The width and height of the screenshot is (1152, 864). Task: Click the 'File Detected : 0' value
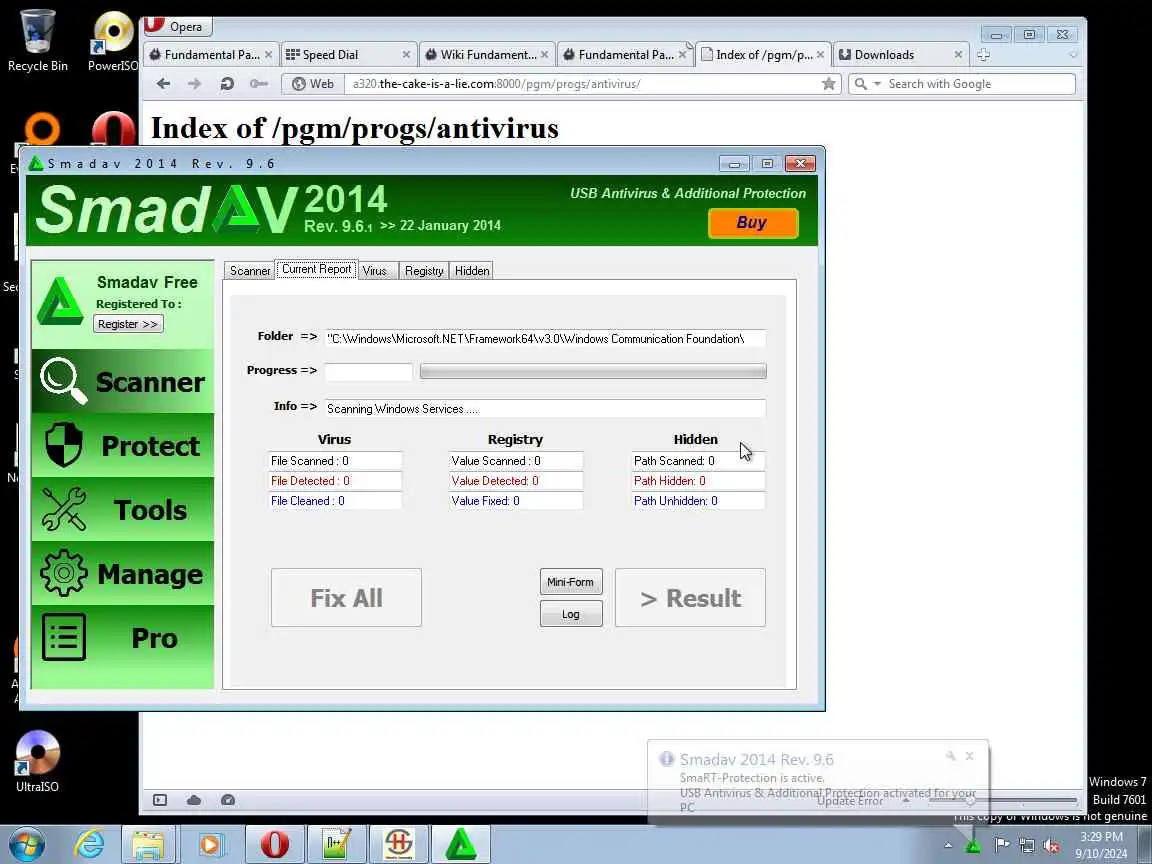coord(334,480)
